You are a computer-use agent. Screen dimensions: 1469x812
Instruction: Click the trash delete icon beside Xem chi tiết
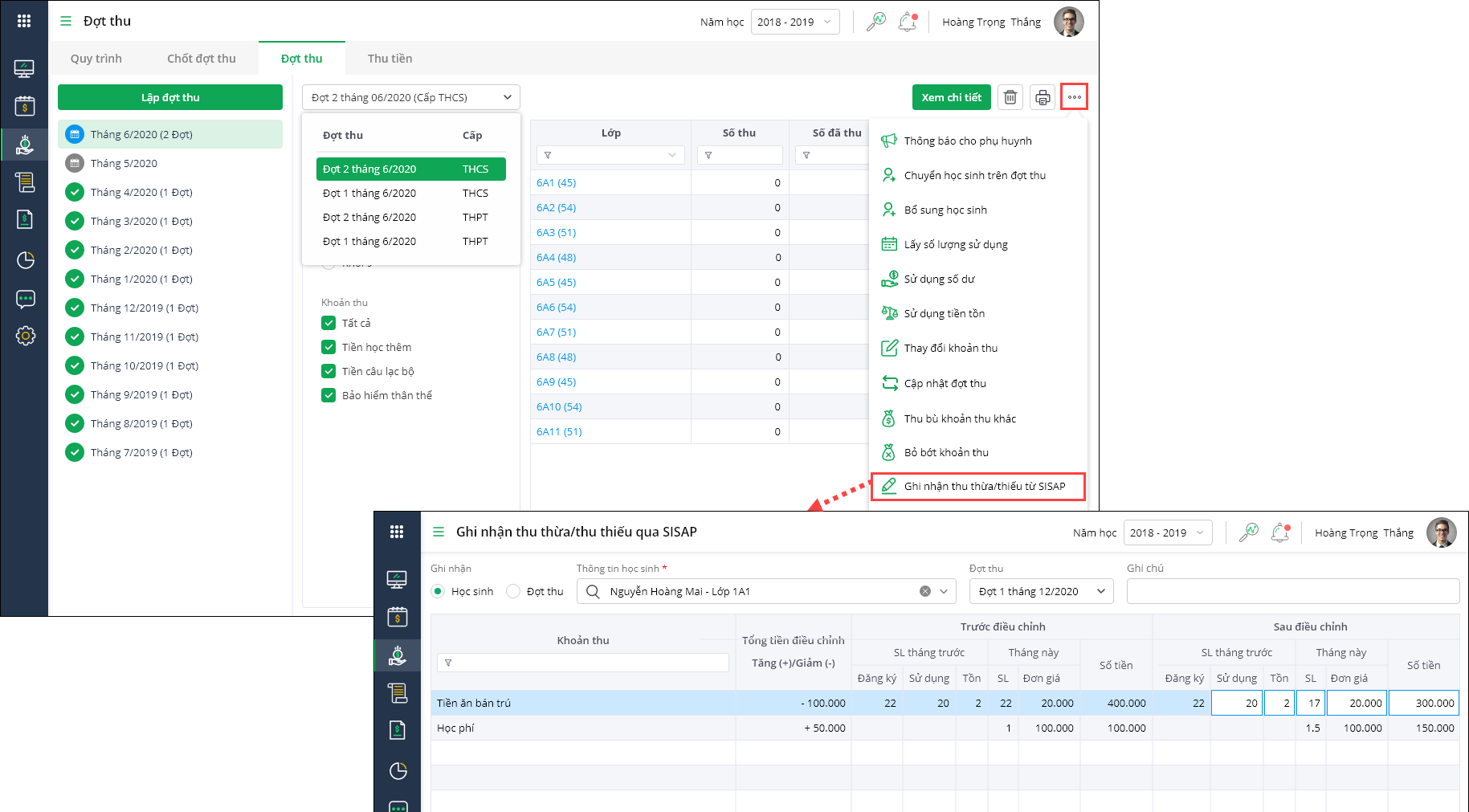1010,97
